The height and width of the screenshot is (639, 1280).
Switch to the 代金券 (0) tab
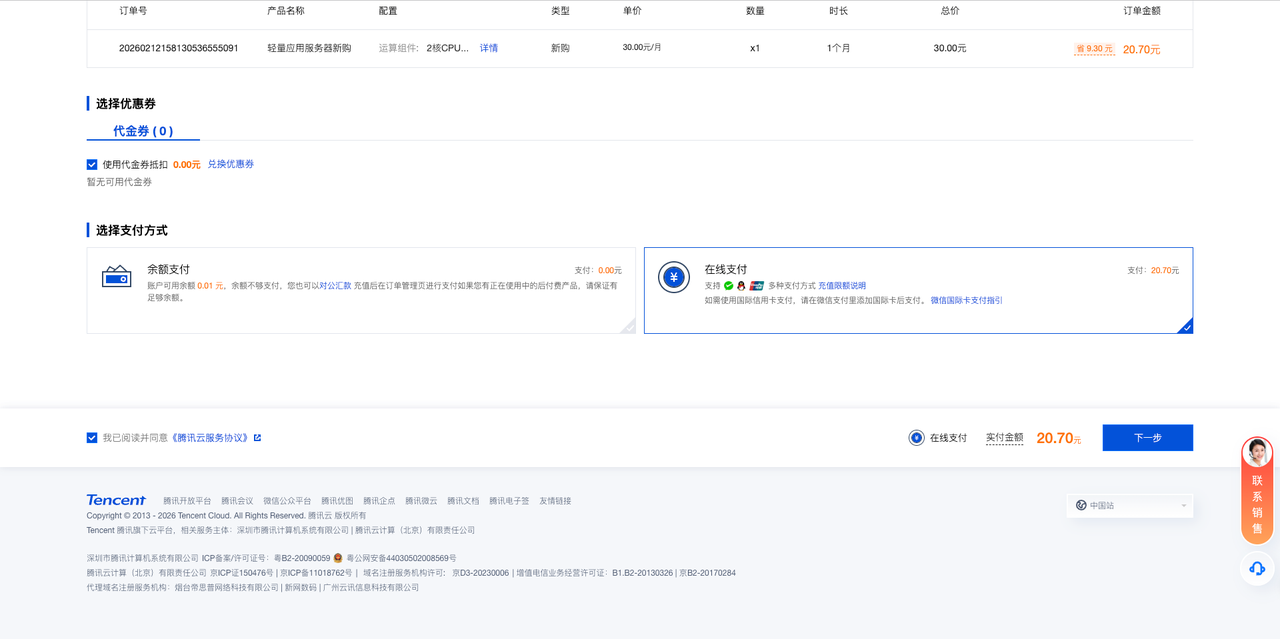tap(143, 131)
